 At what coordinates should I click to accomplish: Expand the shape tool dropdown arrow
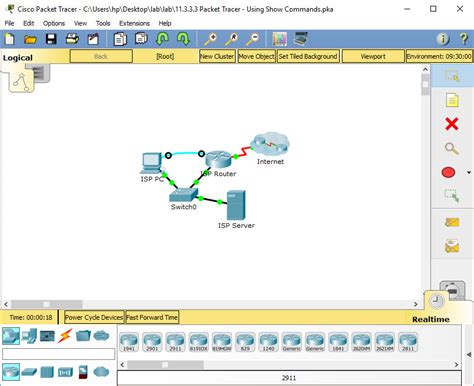469,173
